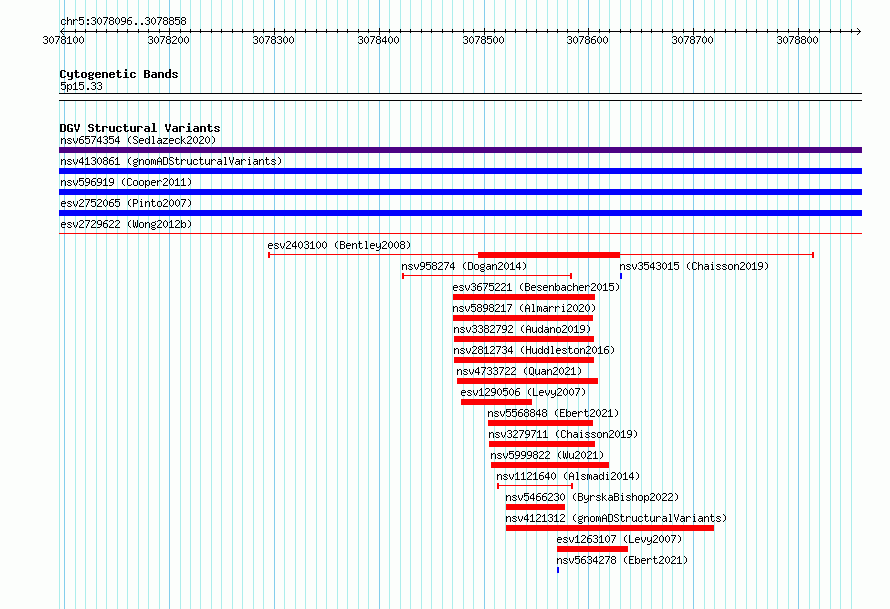The width and height of the screenshot is (890, 609).
Task: Click the 3078700 ruler position
Action: pos(692,40)
